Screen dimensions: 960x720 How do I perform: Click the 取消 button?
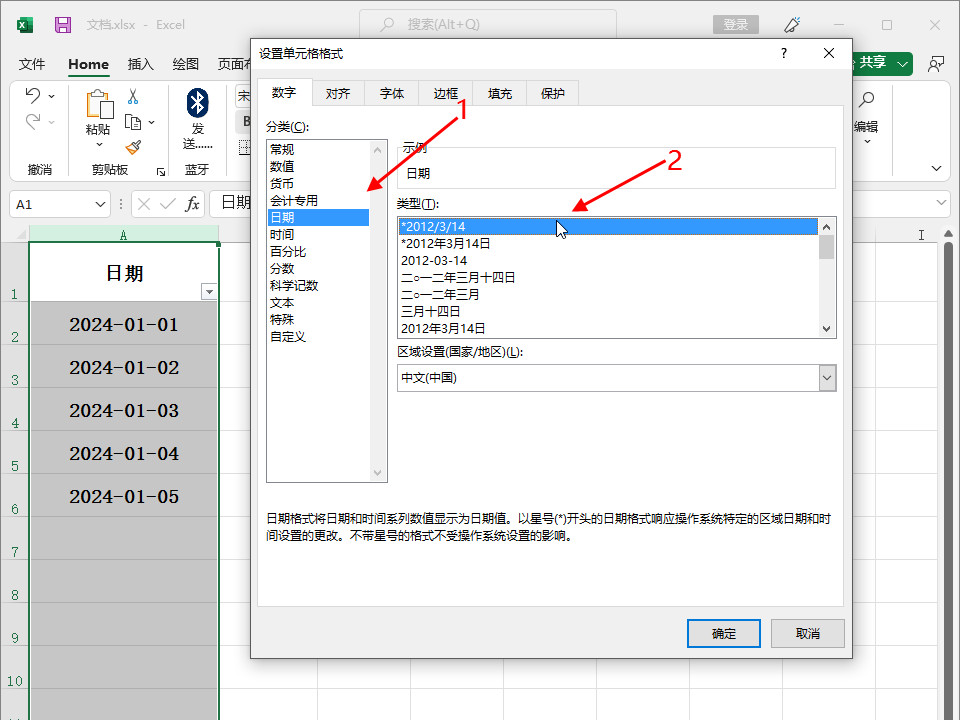(x=808, y=633)
